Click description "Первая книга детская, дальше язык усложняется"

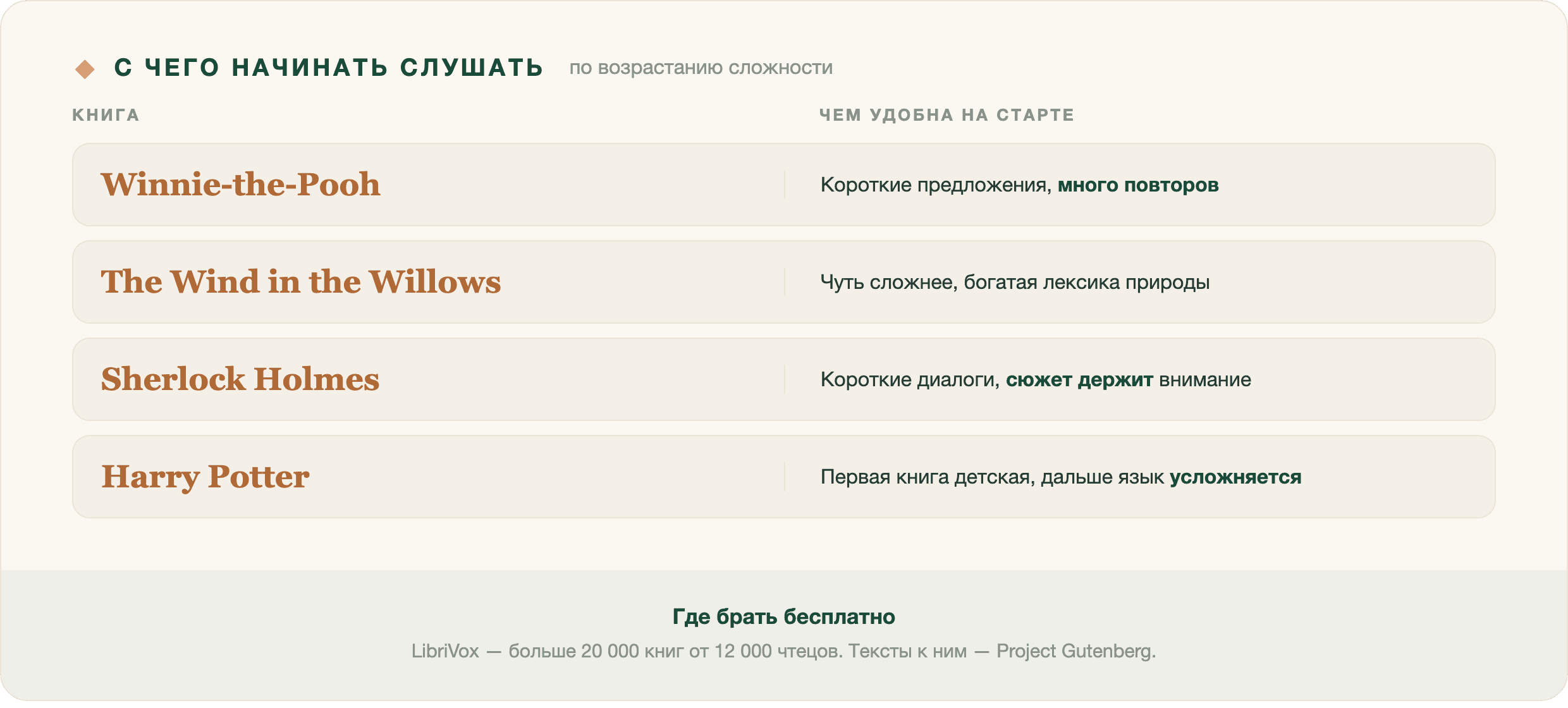tap(1061, 477)
